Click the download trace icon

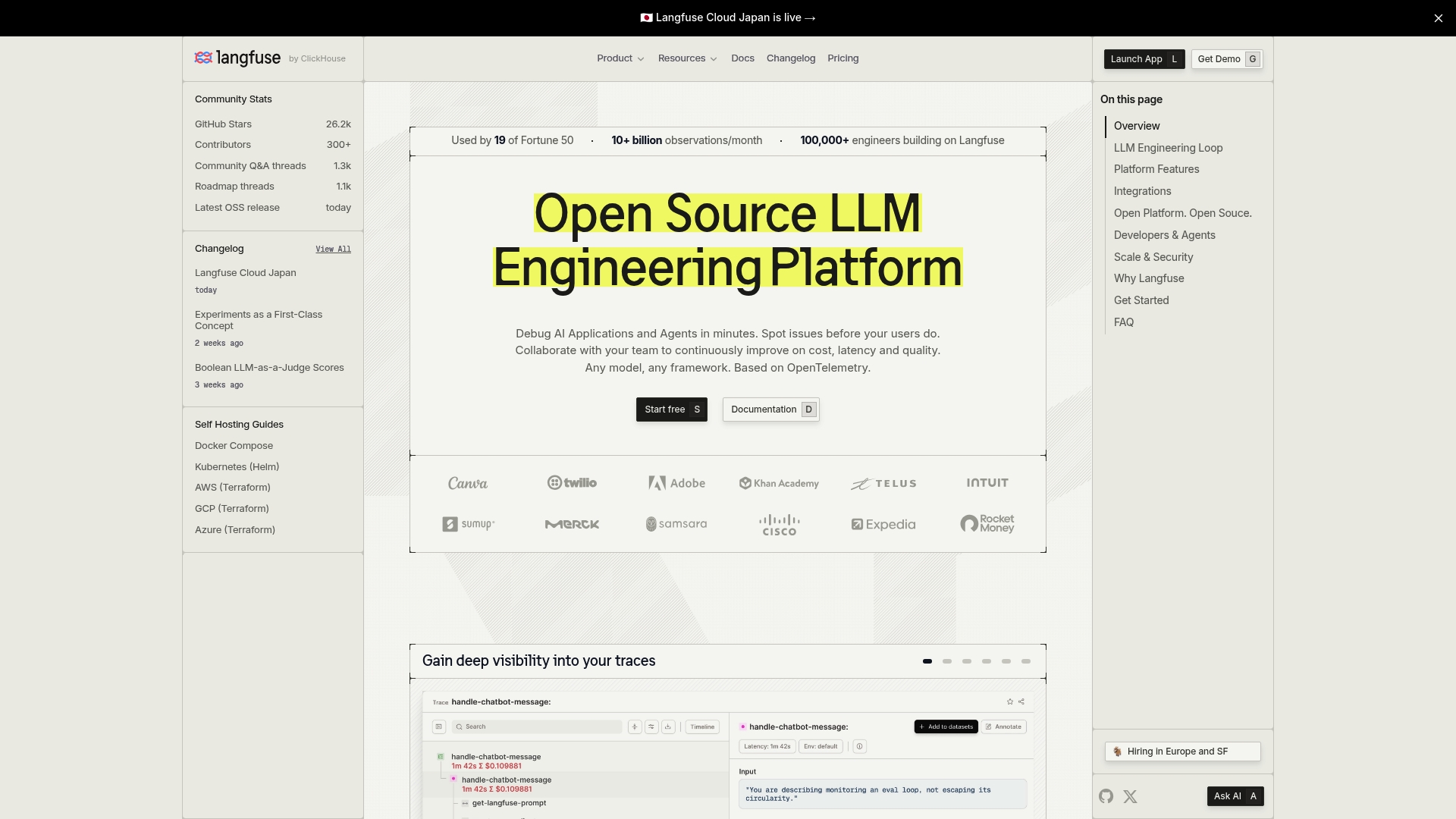(x=668, y=726)
